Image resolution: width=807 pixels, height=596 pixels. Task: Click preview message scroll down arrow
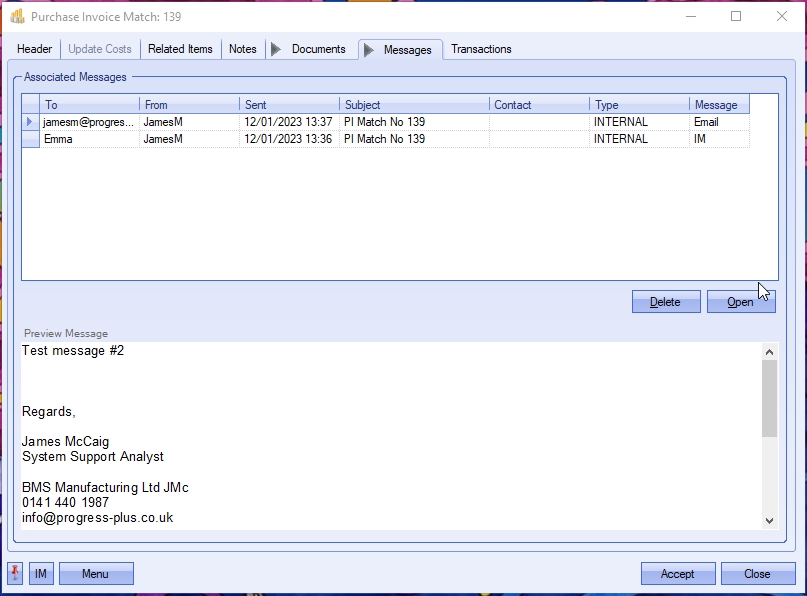pos(769,520)
